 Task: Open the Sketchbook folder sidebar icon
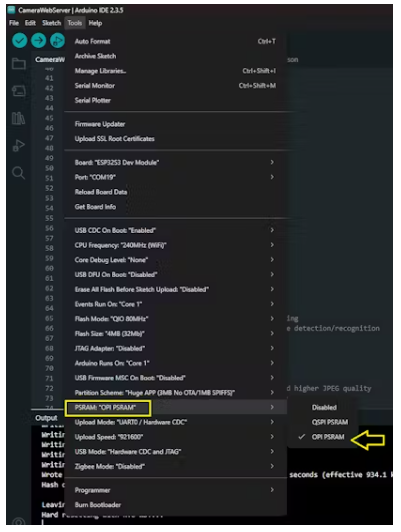(19, 63)
